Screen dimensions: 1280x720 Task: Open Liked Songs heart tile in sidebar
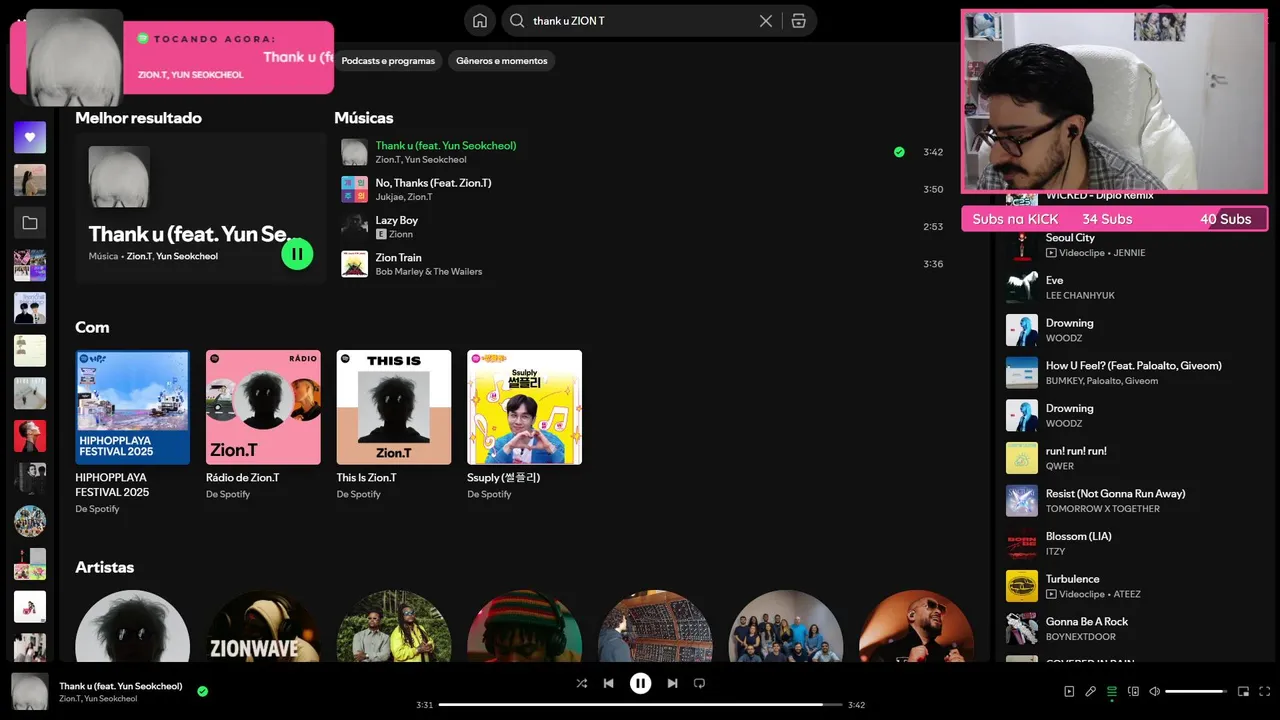pyautogui.click(x=30, y=137)
